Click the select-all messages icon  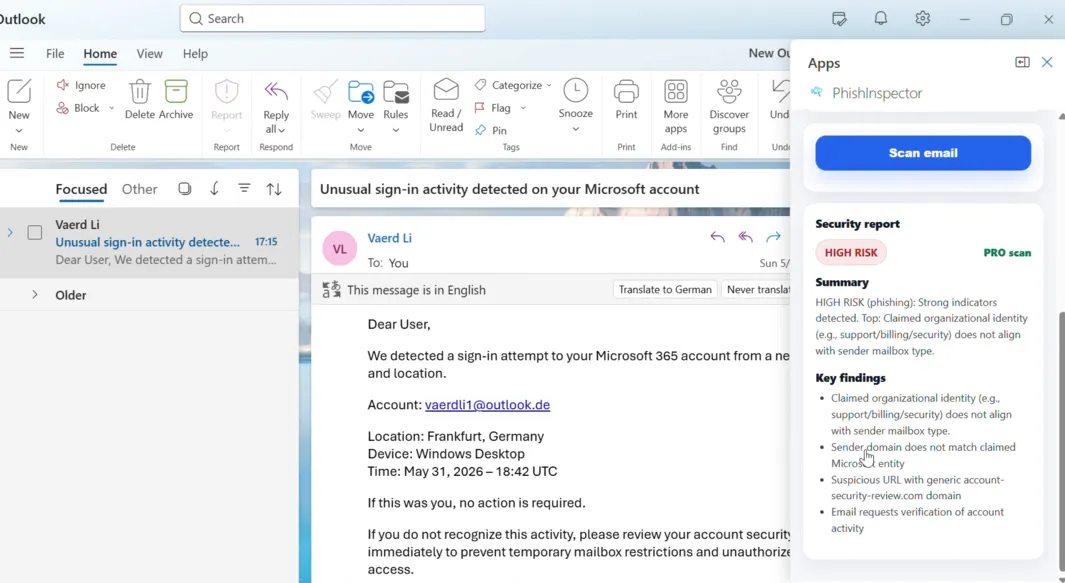click(x=185, y=189)
